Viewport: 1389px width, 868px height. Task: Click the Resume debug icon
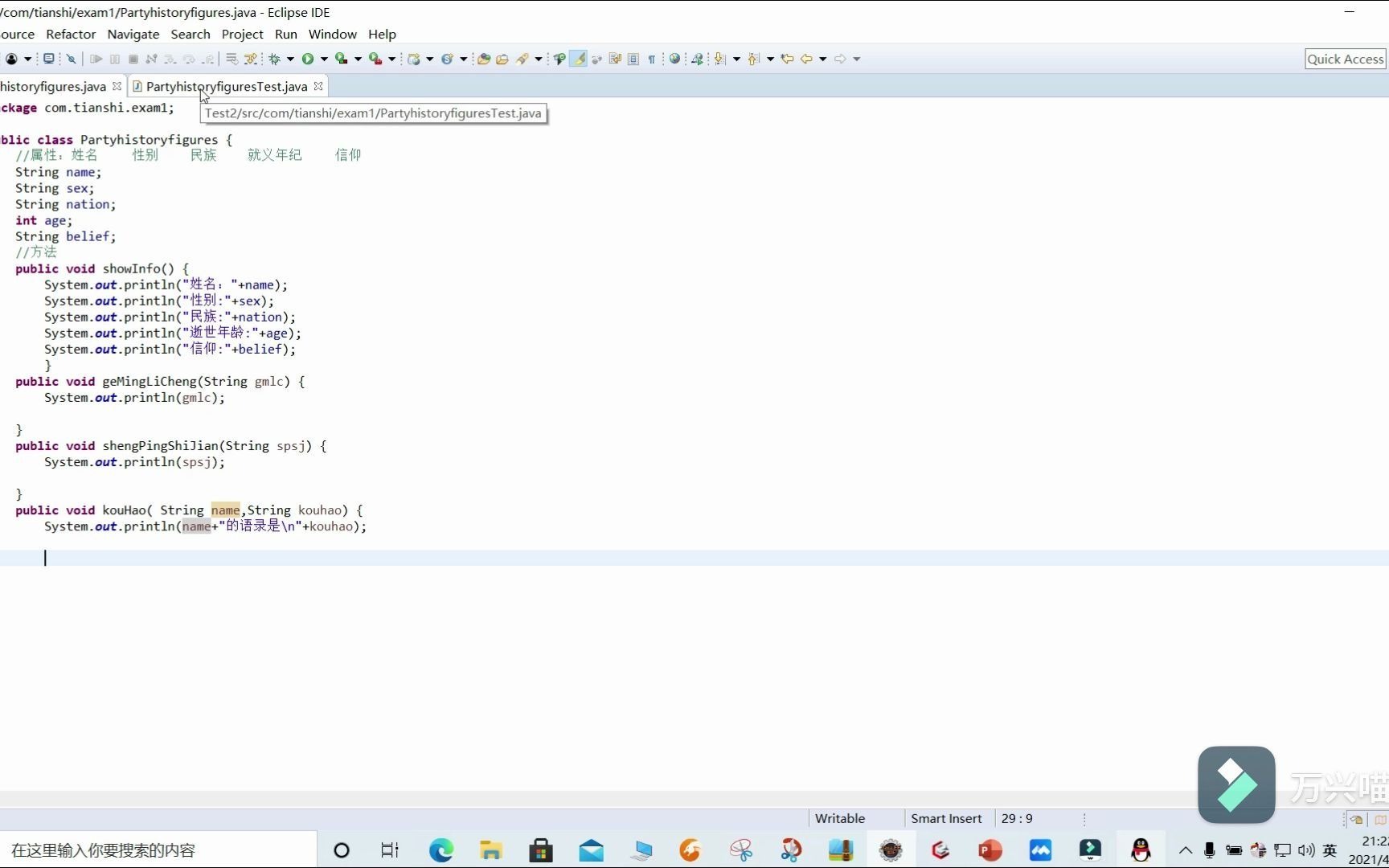[96, 59]
